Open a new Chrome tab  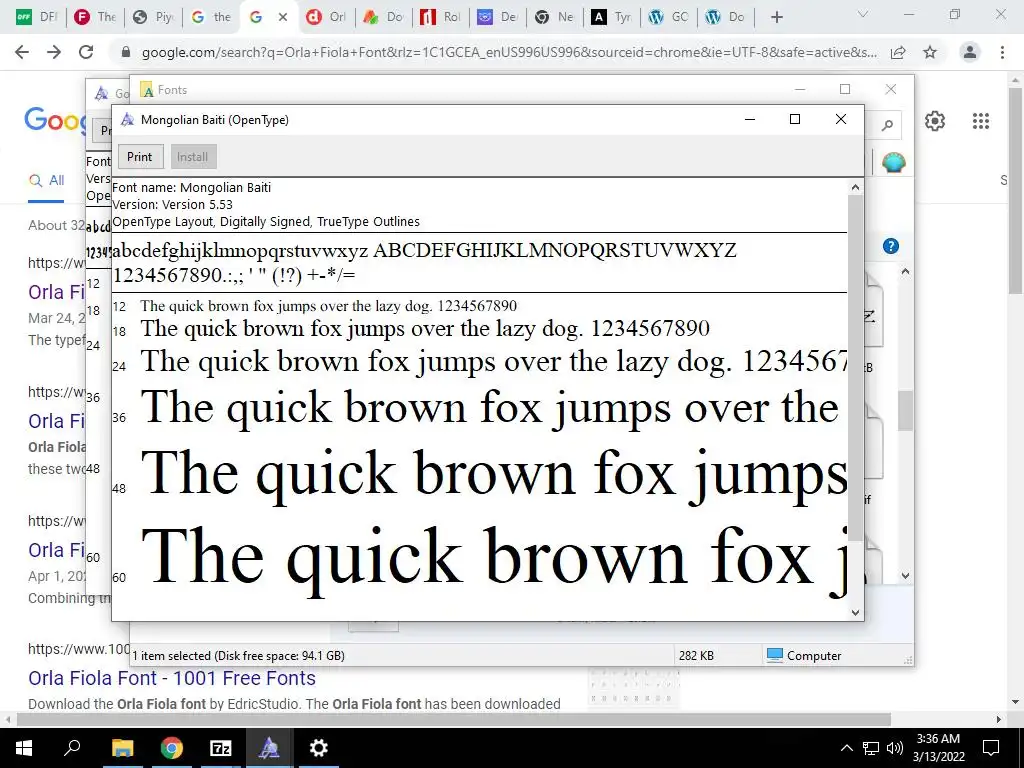click(x=776, y=18)
